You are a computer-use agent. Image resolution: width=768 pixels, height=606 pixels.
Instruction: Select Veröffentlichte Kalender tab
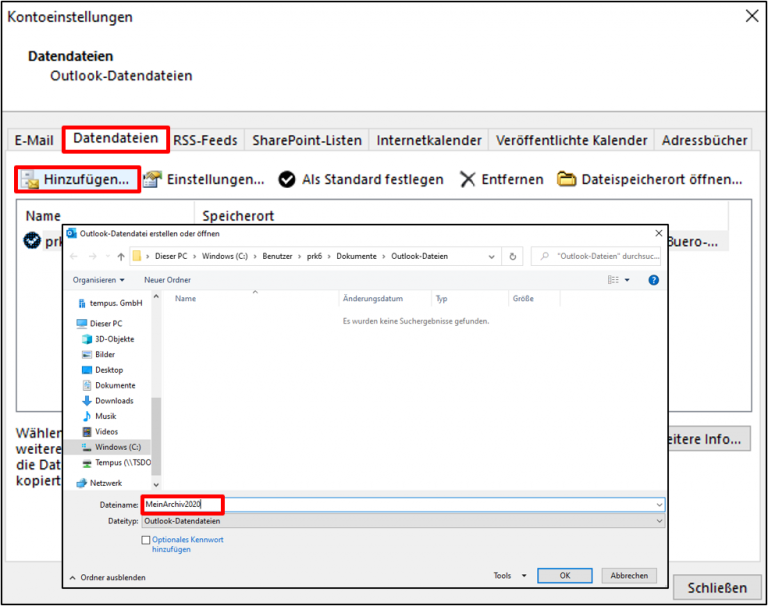point(572,141)
